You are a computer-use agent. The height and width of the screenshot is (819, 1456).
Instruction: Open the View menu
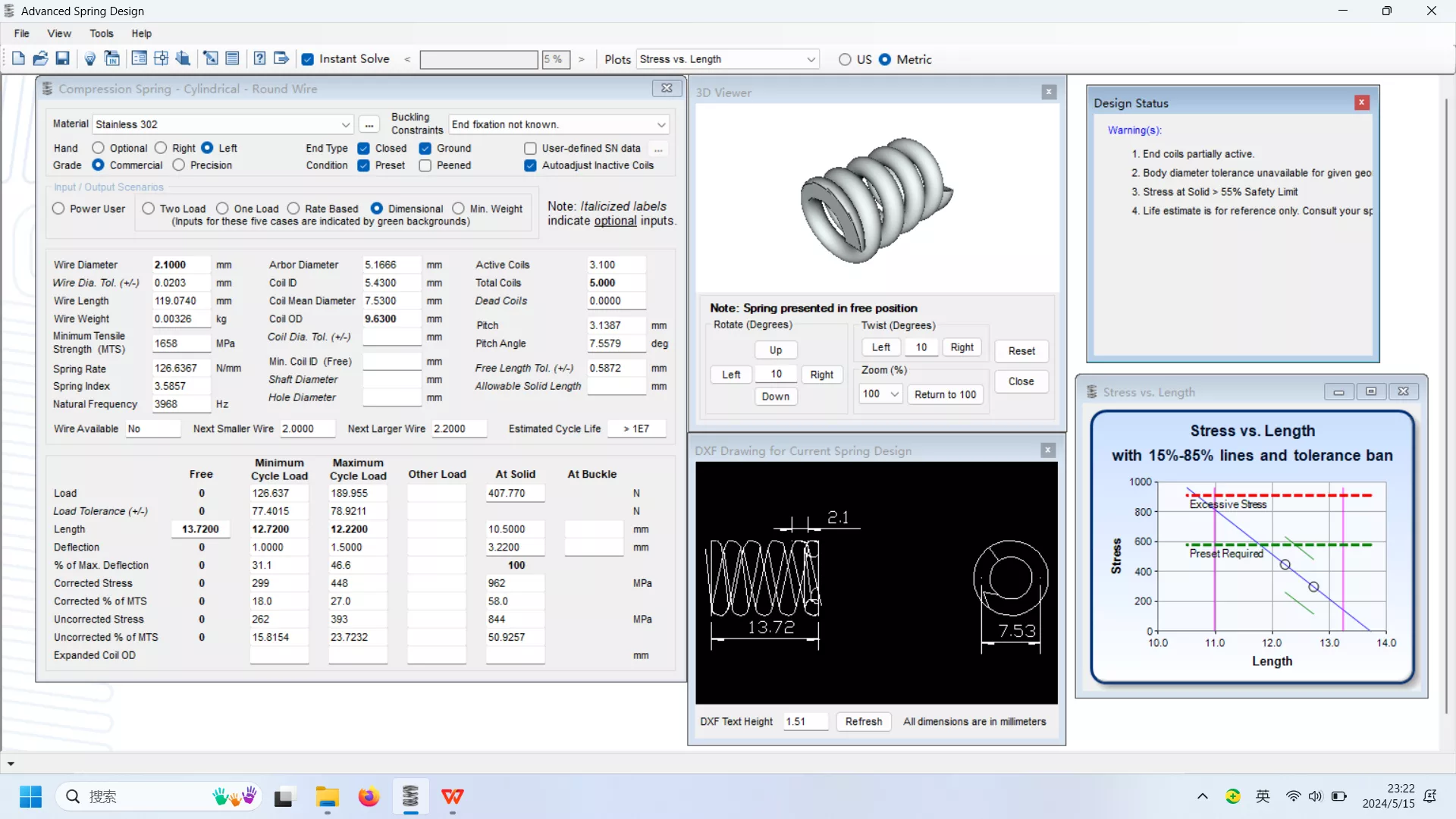pyautogui.click(x=59, y=33)
